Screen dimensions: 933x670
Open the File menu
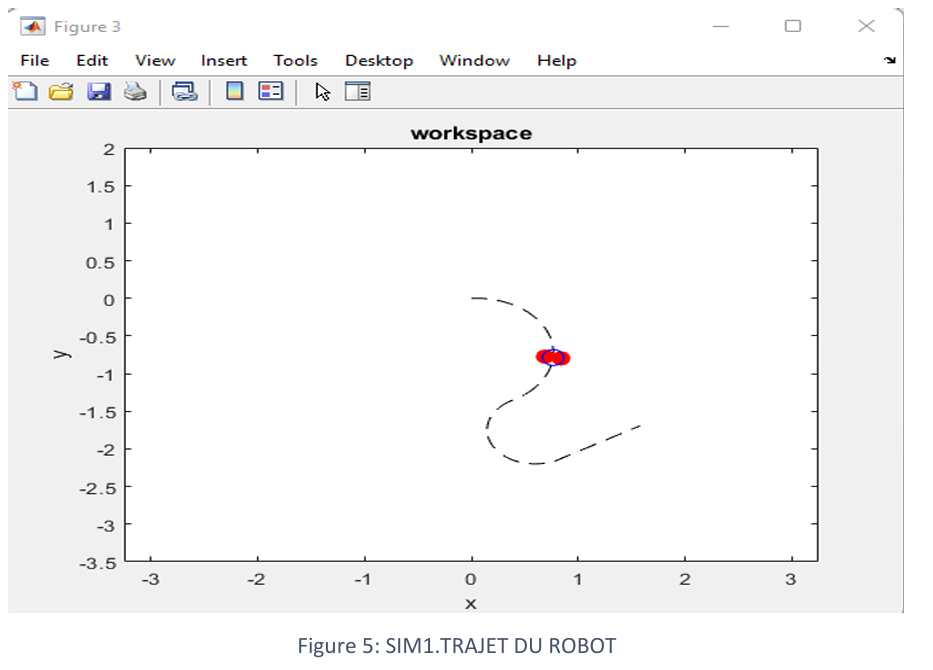pyautogui.click(x=35, y=61)
